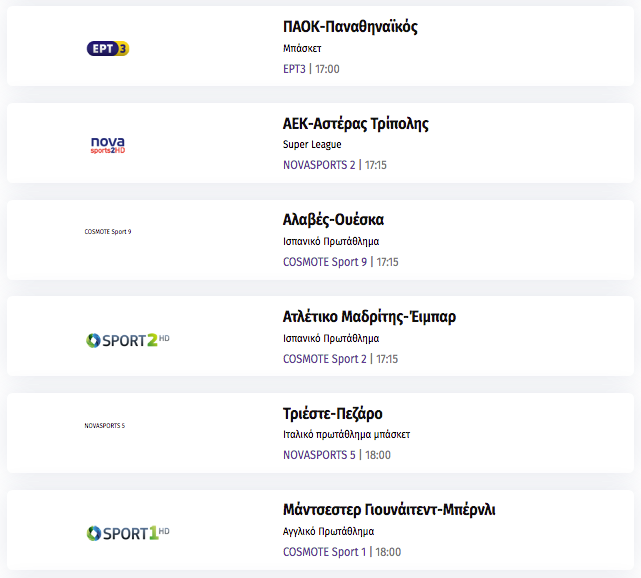Click the purple NOVASPORTS 5 channel link
This screenshot has width=641, height=578.
coord(319,455)
